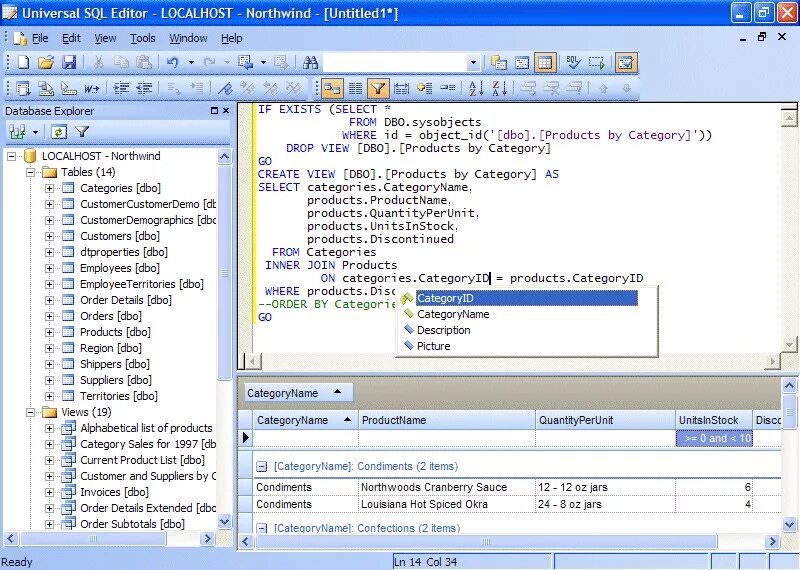The image size is (800, 570).
Task: Sort by the ProductName column header
Action: 447,420
